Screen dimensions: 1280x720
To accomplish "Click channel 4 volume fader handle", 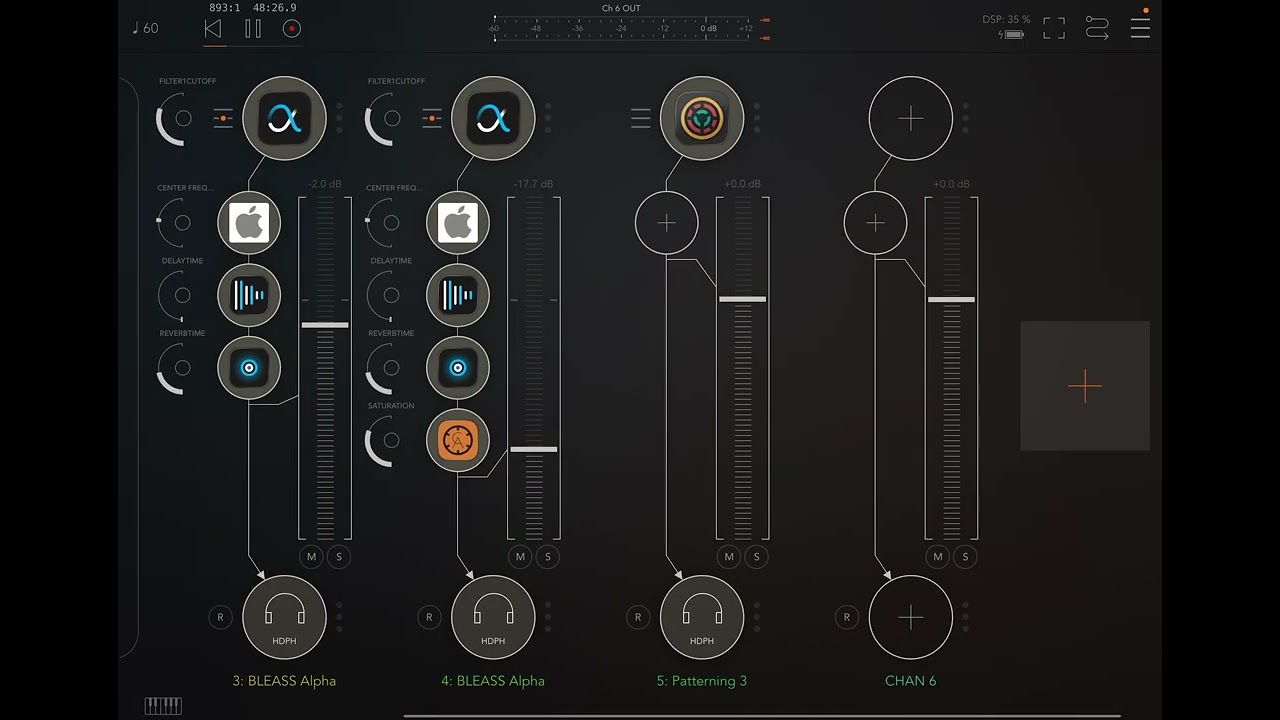I will [534, 449].
